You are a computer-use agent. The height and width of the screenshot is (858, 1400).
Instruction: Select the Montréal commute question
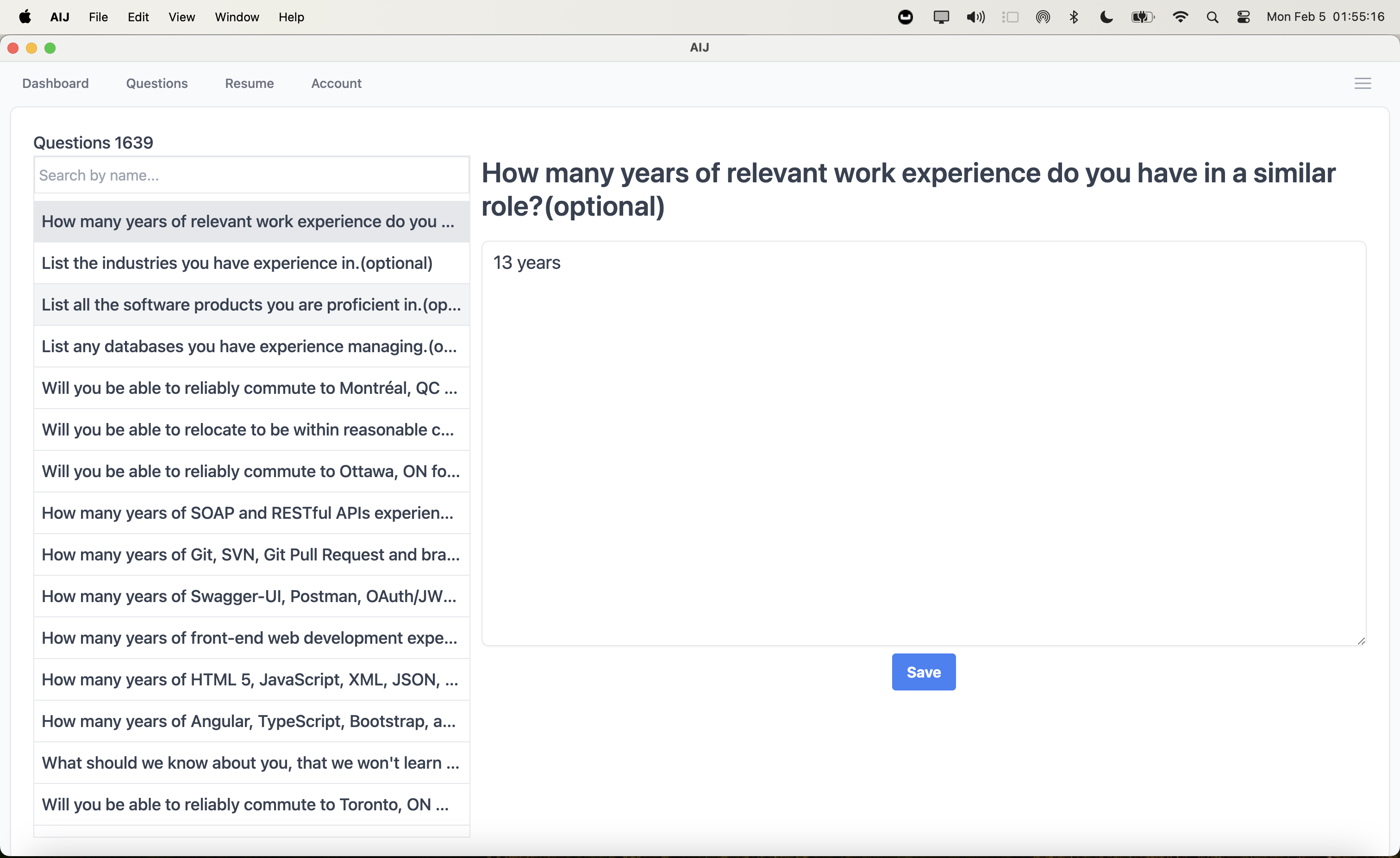click(x=251, y=388)
